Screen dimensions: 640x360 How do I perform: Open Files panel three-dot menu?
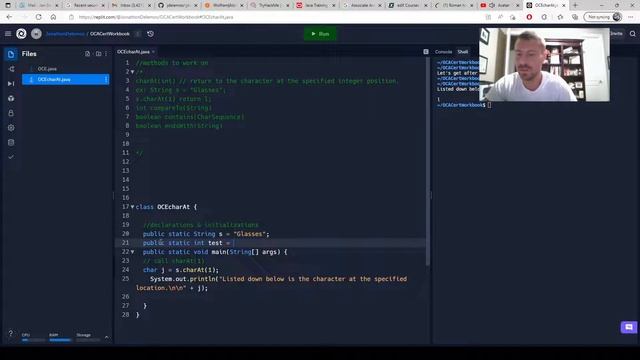106,54
